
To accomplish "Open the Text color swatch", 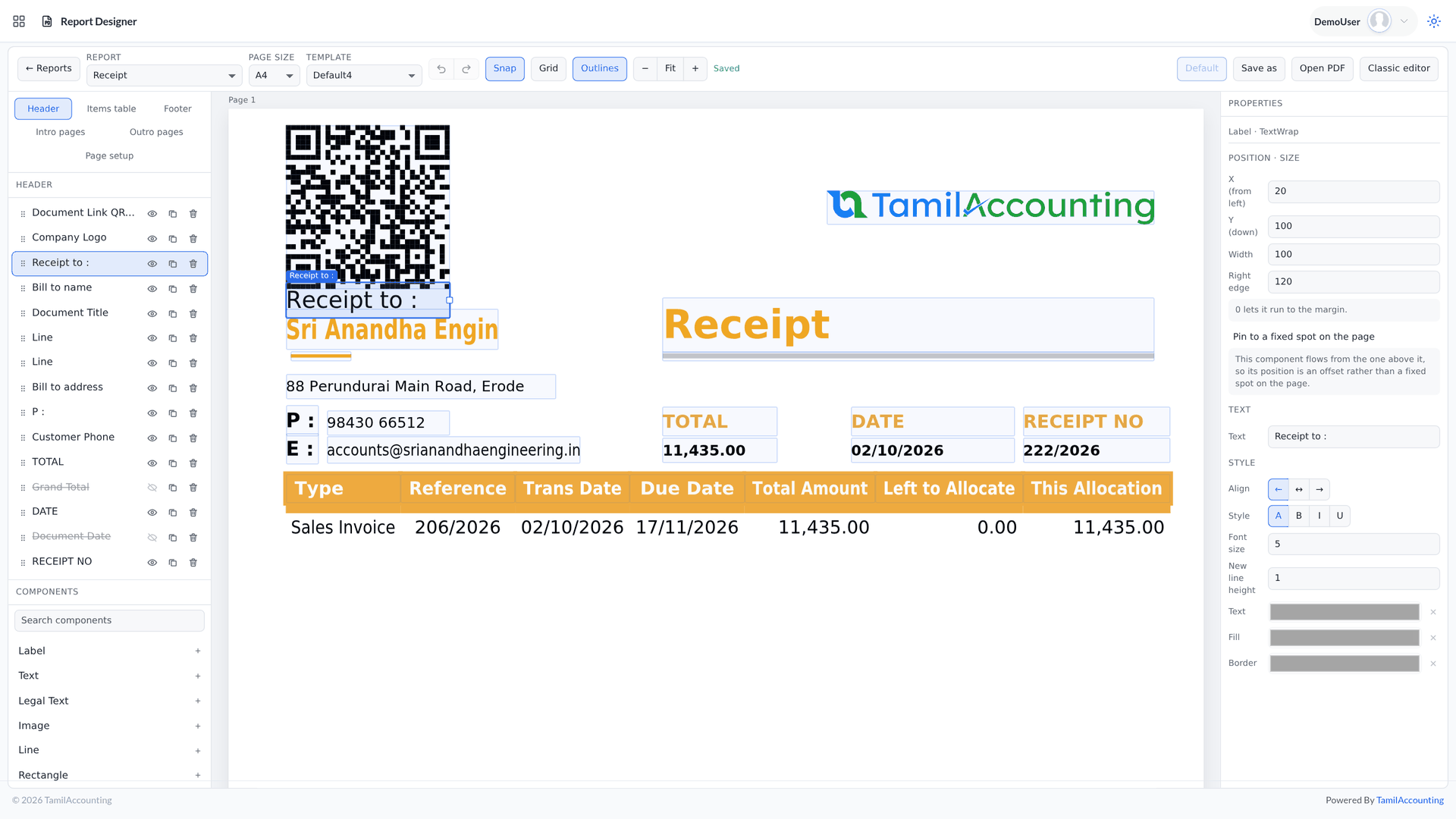I will (1345, 612).
